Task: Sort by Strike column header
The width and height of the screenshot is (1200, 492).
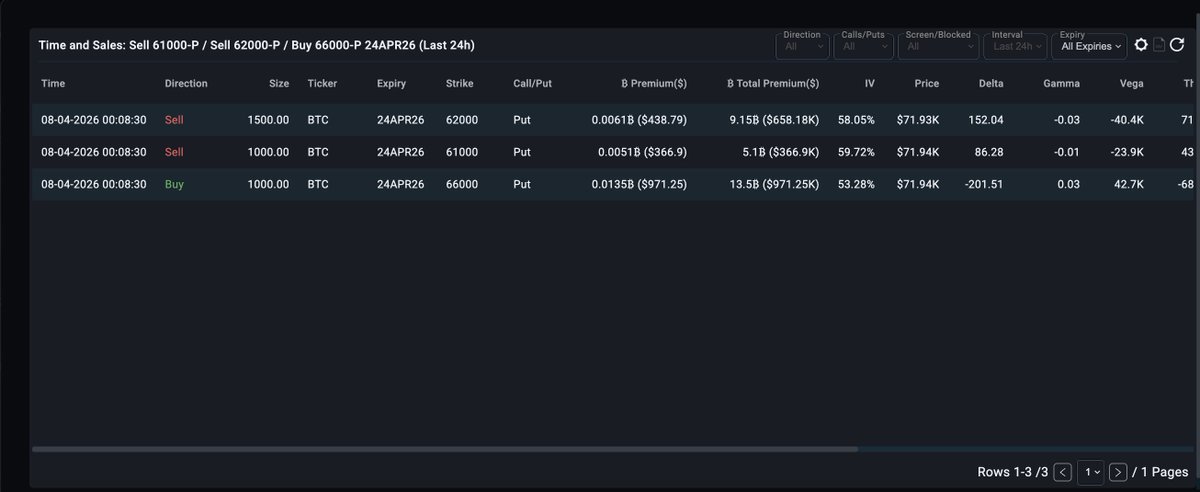Action: tap(460, 83)
